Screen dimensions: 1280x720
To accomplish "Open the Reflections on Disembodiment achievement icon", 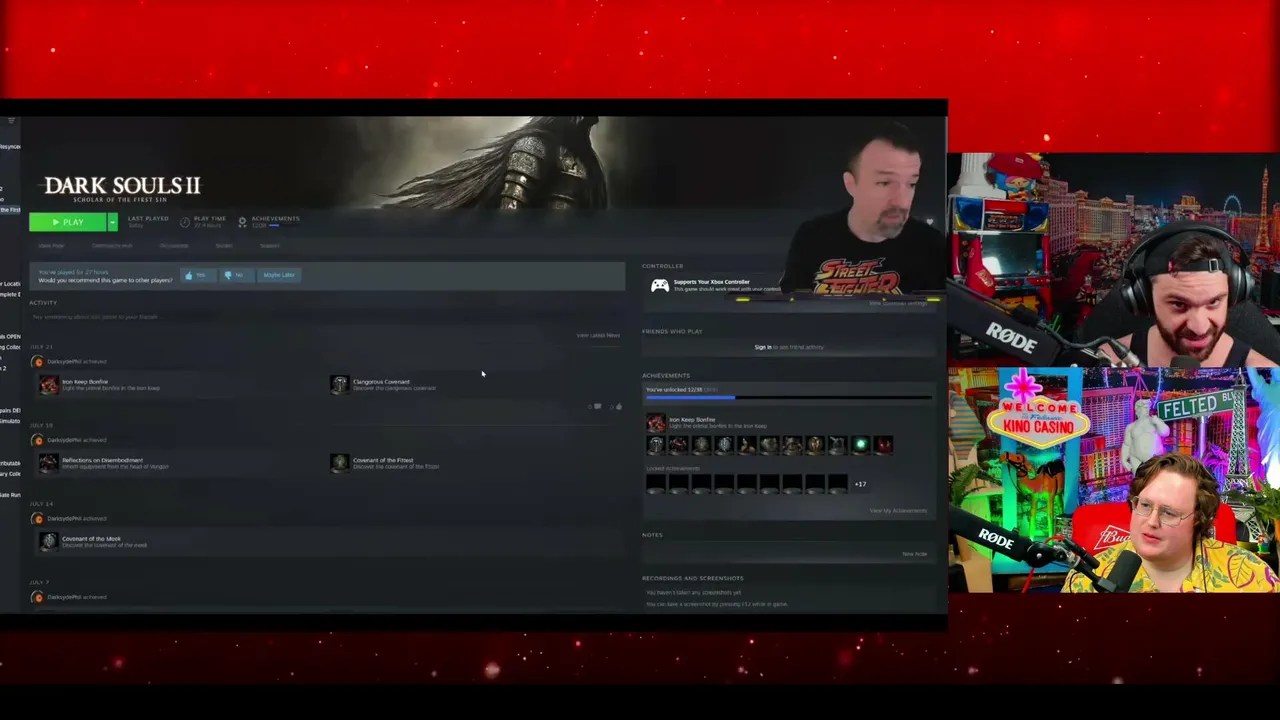I will pyautogui.click(x=48, y=463).
